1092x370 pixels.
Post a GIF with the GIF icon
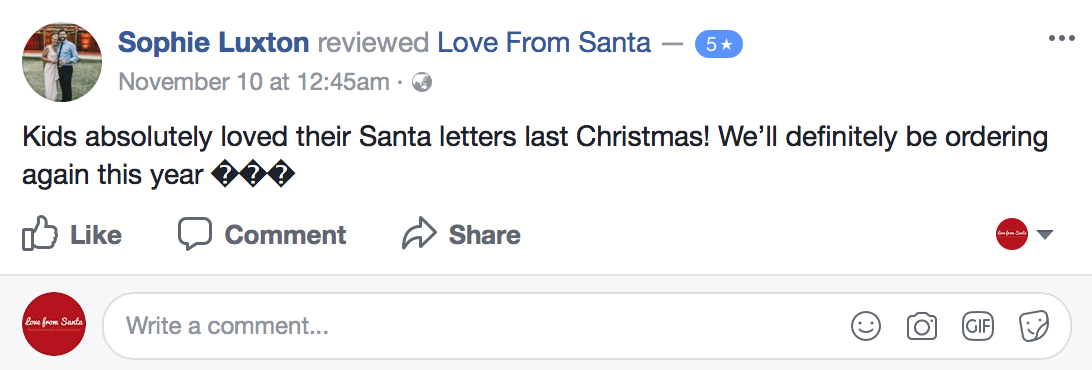(978, 325)
